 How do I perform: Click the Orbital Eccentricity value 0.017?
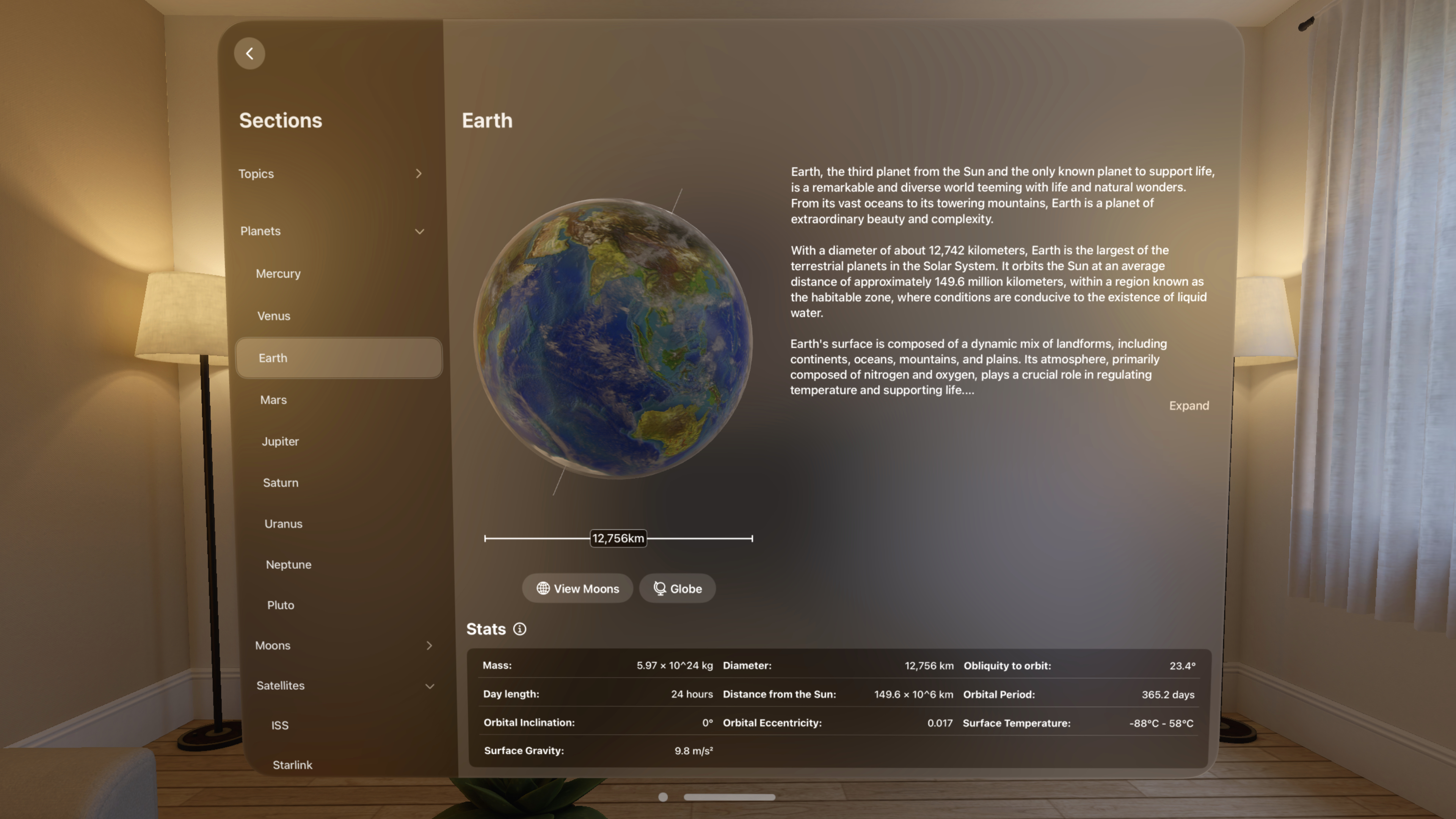pyautogui.click(x=940, y=723)
